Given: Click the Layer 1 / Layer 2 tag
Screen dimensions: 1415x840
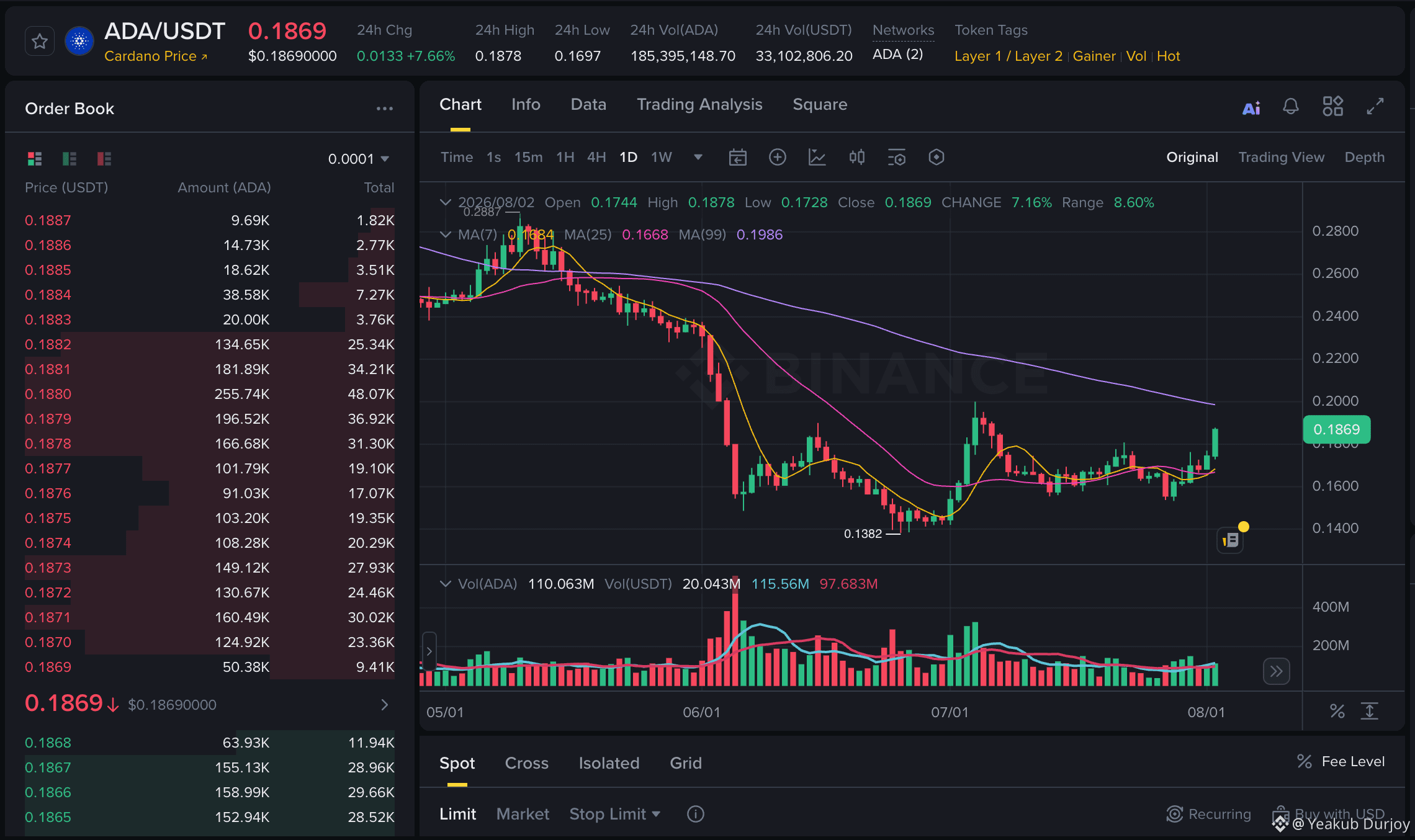Looking at the screenshot, I should coord(1008,56).
